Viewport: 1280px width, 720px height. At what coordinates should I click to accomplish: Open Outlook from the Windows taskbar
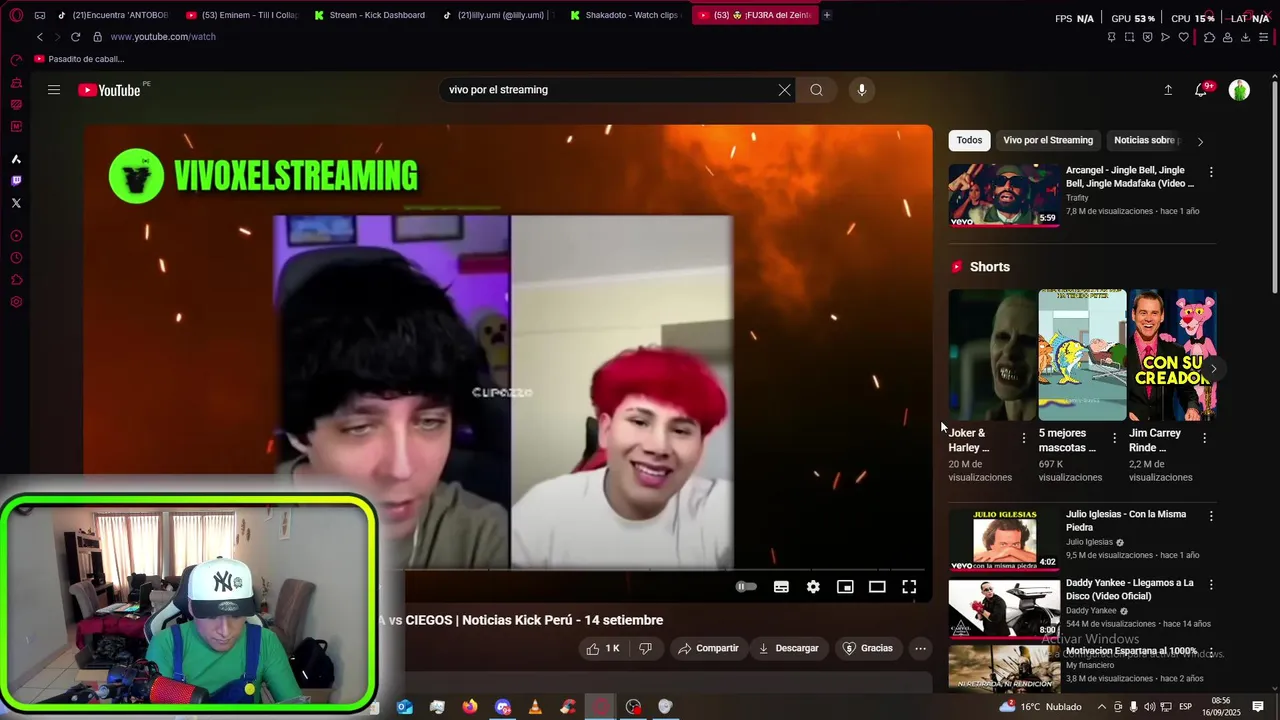(x=404, y=707)
